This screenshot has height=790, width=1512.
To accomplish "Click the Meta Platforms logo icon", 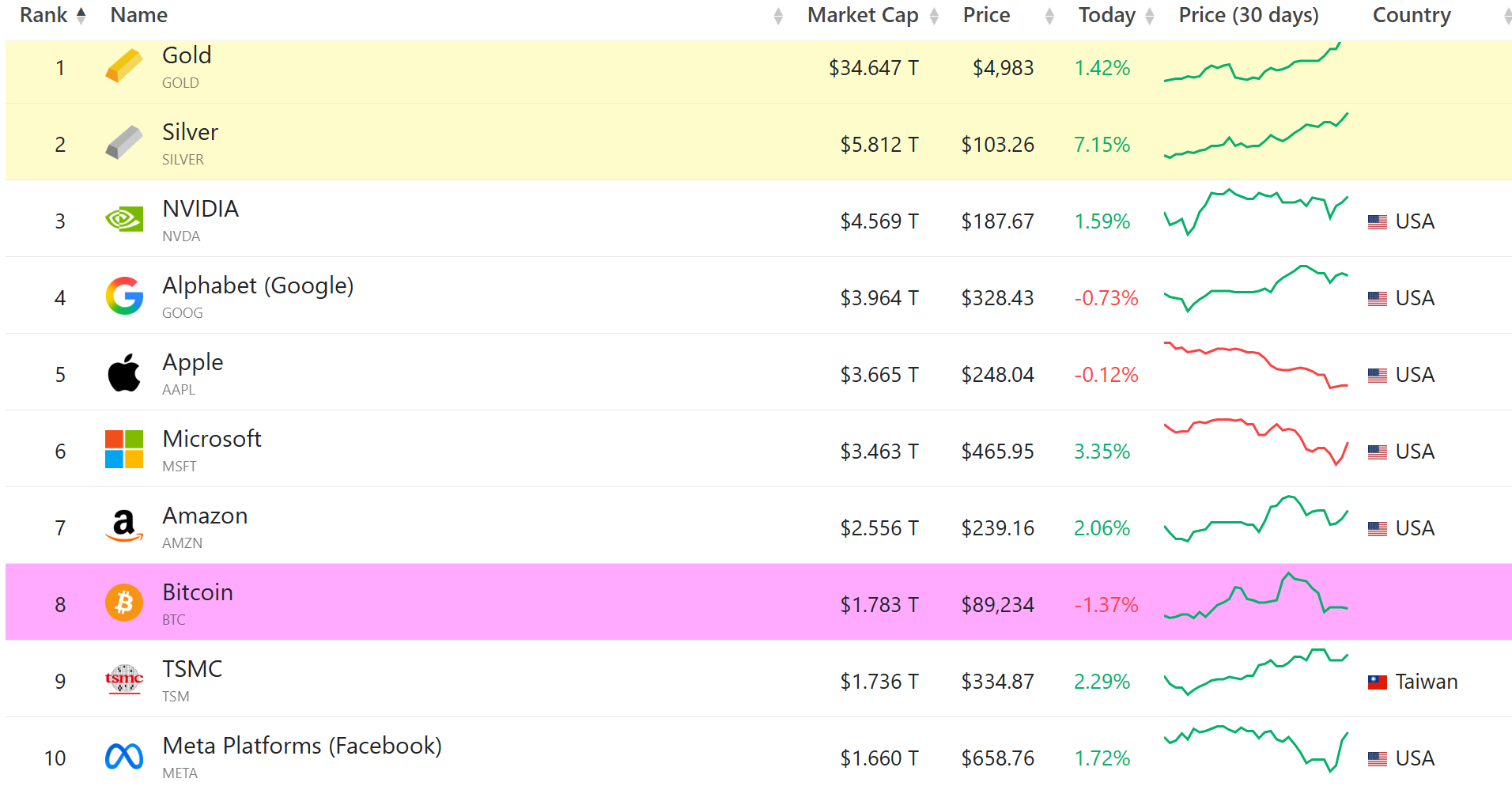I will pyautogui.click(x=124, y=757).
